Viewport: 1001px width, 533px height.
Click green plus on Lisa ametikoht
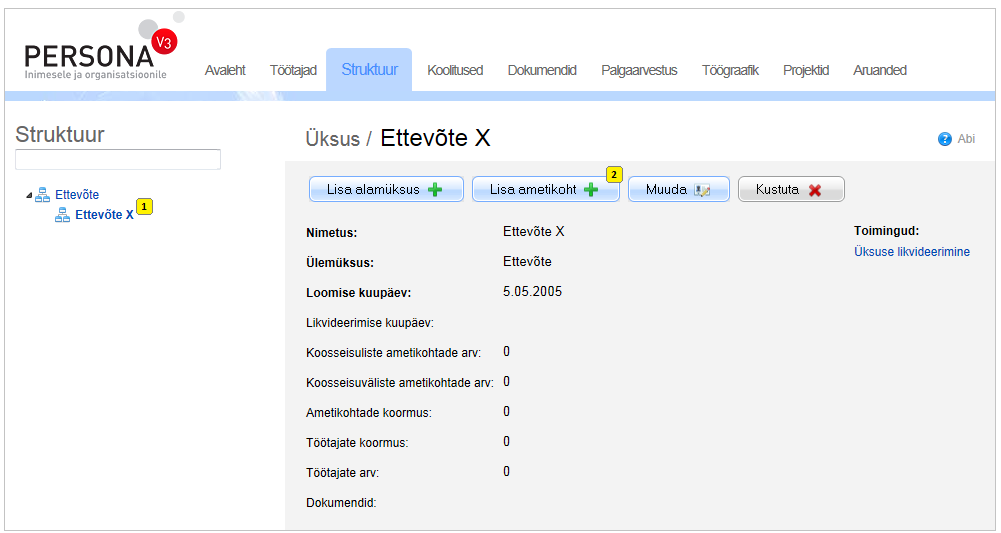point(592,190)
